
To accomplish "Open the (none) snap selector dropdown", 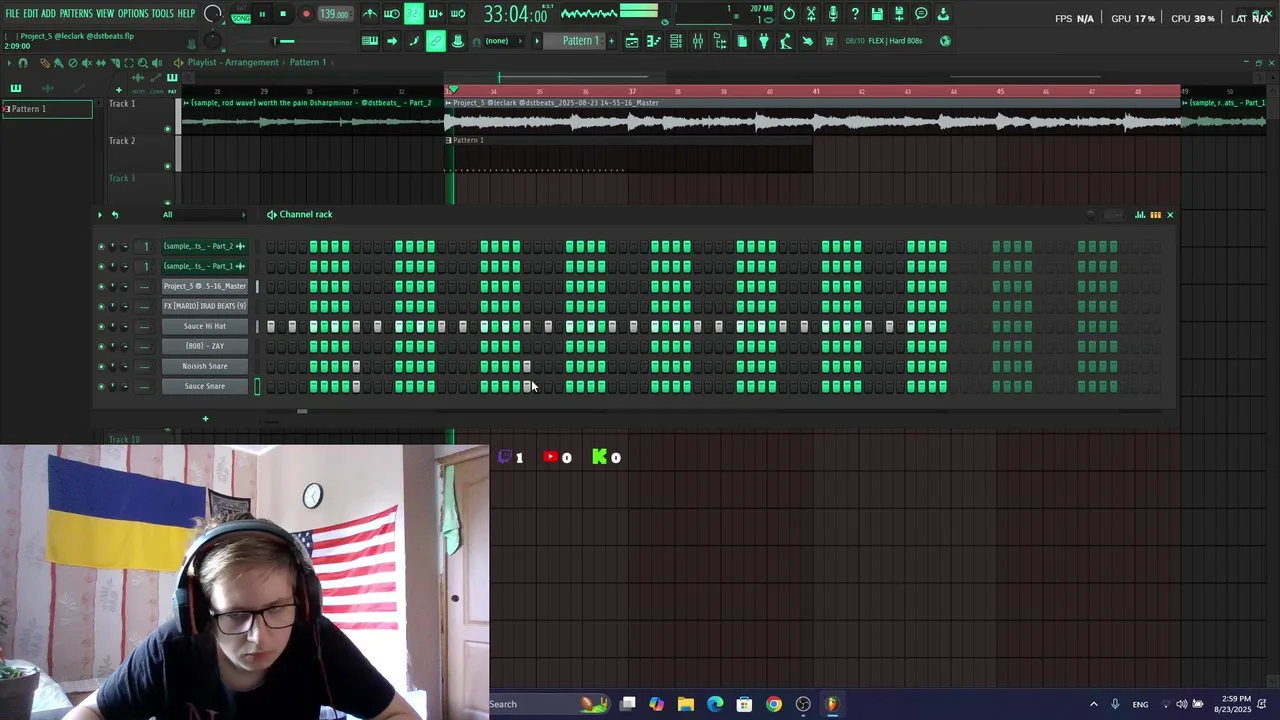I will coord(505,41).
